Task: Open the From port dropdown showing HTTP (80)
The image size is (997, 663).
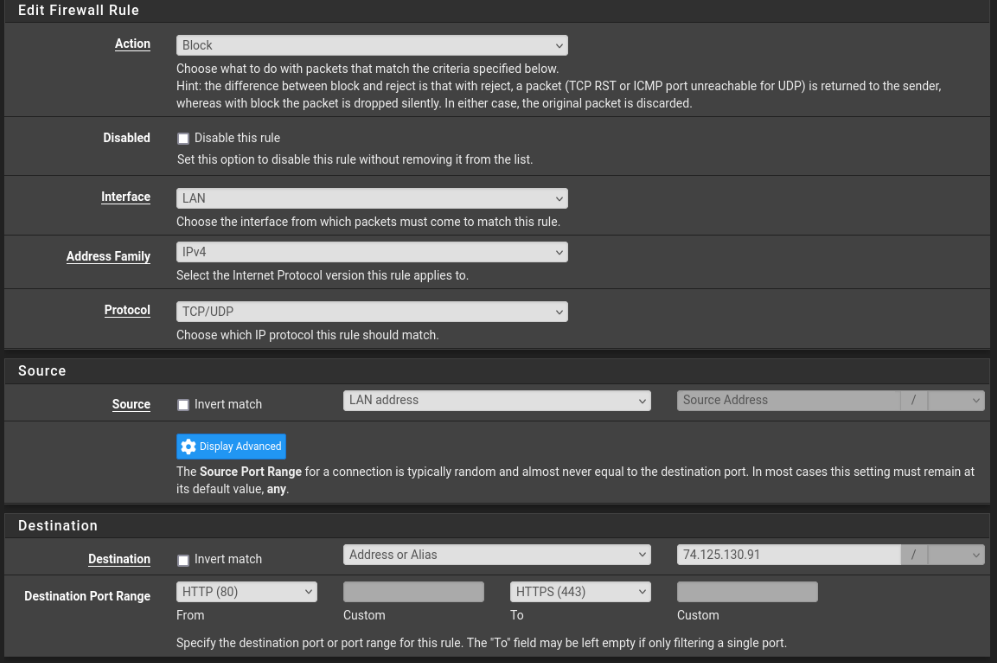Action: [x=246, y=591]
